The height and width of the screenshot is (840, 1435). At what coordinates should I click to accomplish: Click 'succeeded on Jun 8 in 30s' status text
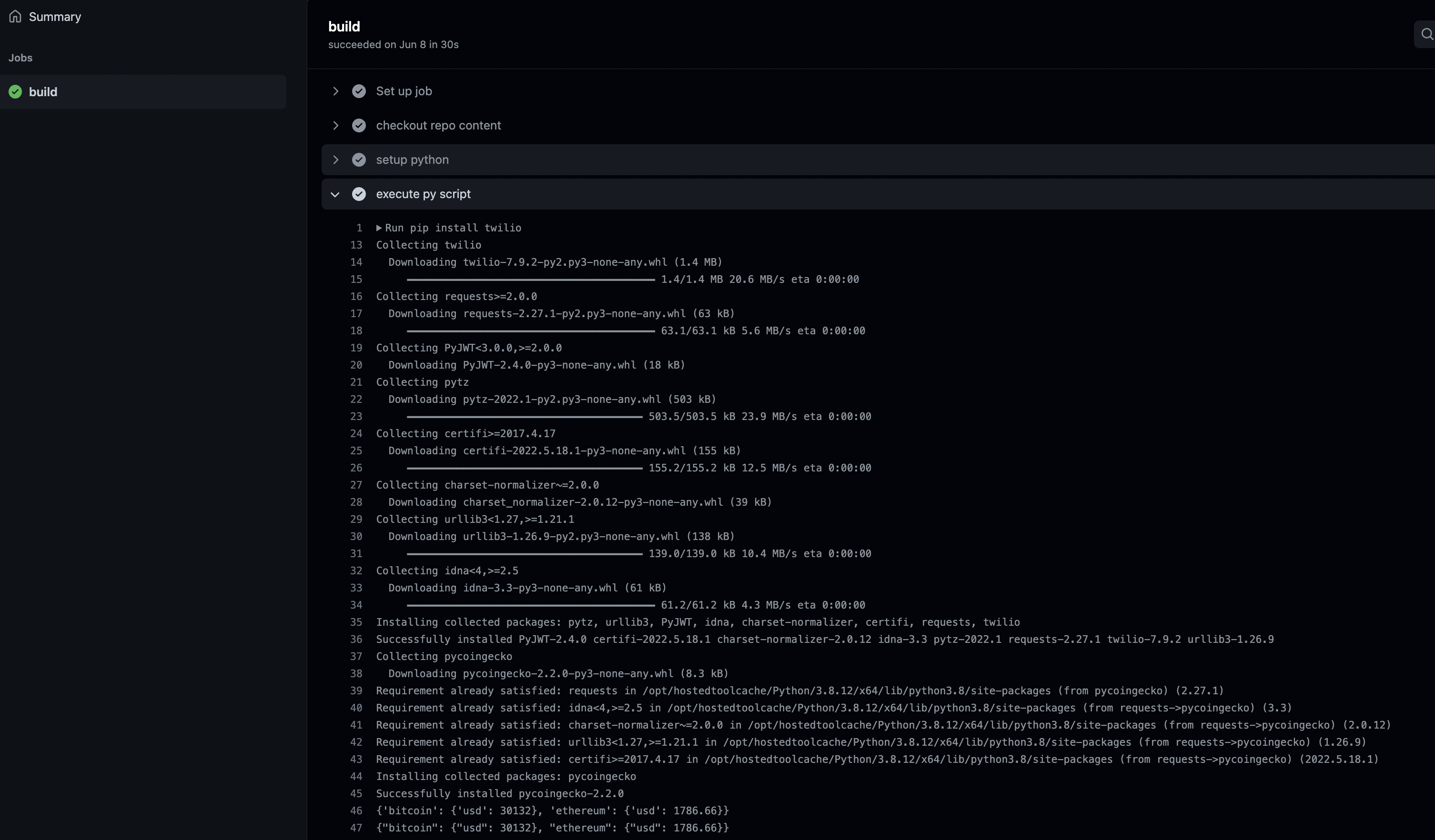[393, 44]
